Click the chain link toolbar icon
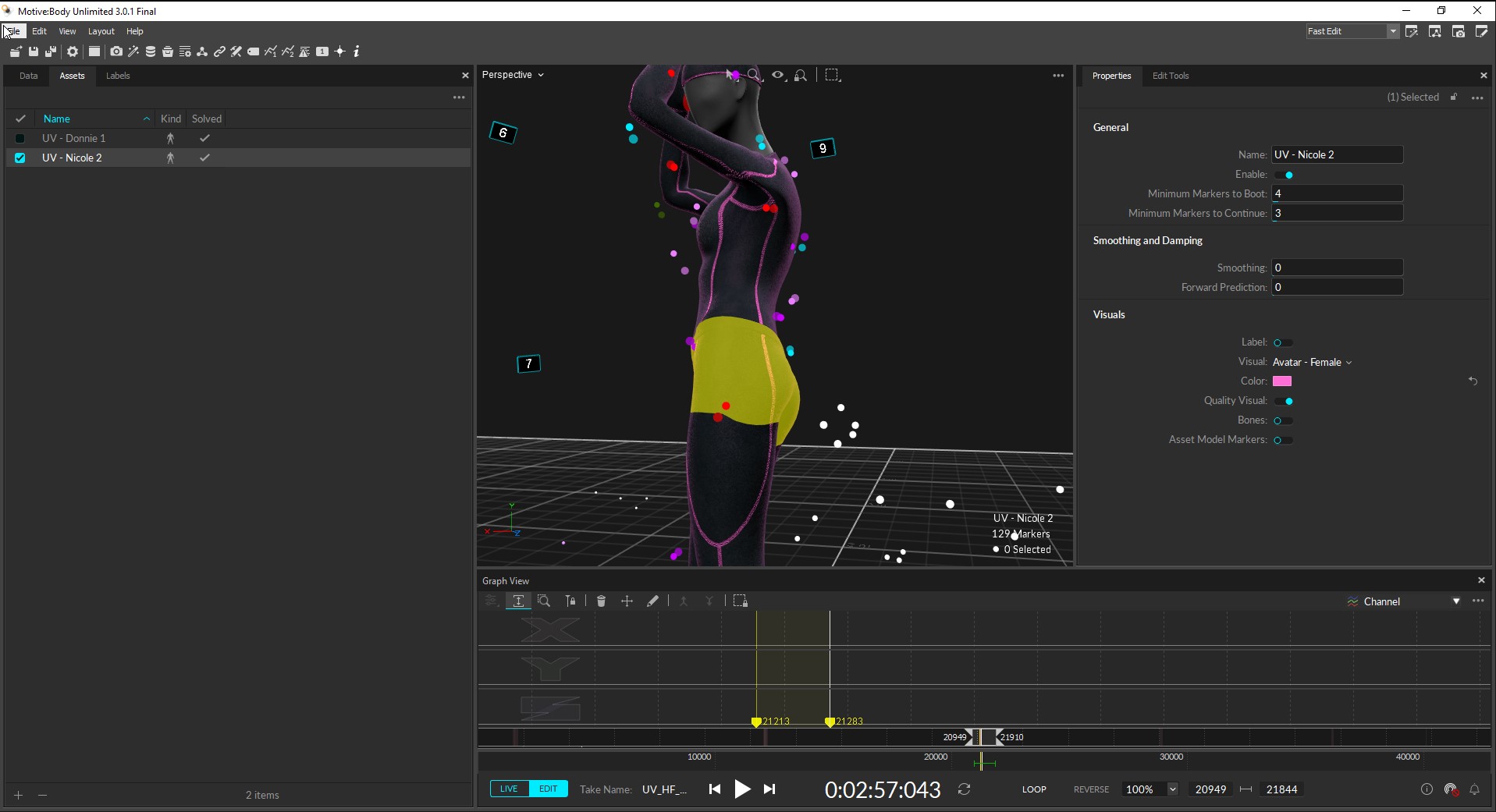 [x=219, y=51]
